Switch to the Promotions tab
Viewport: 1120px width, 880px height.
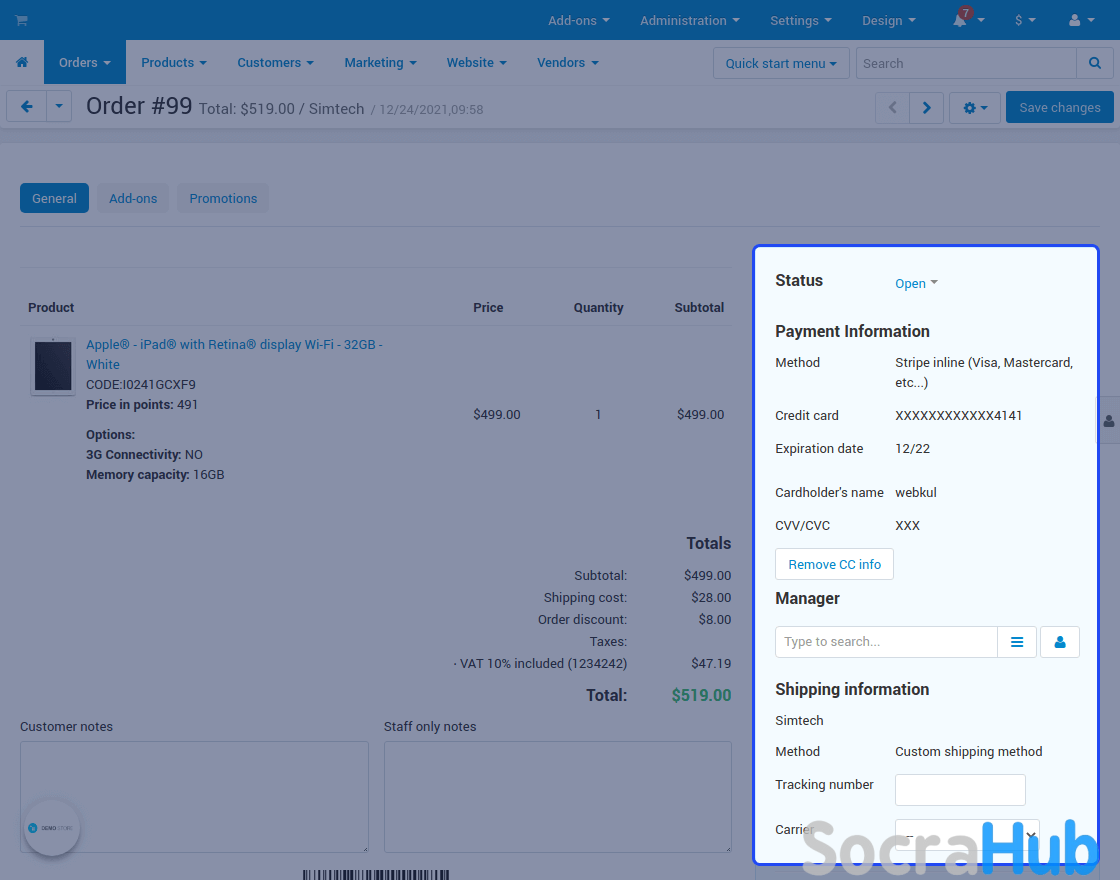tap(223, 198)
